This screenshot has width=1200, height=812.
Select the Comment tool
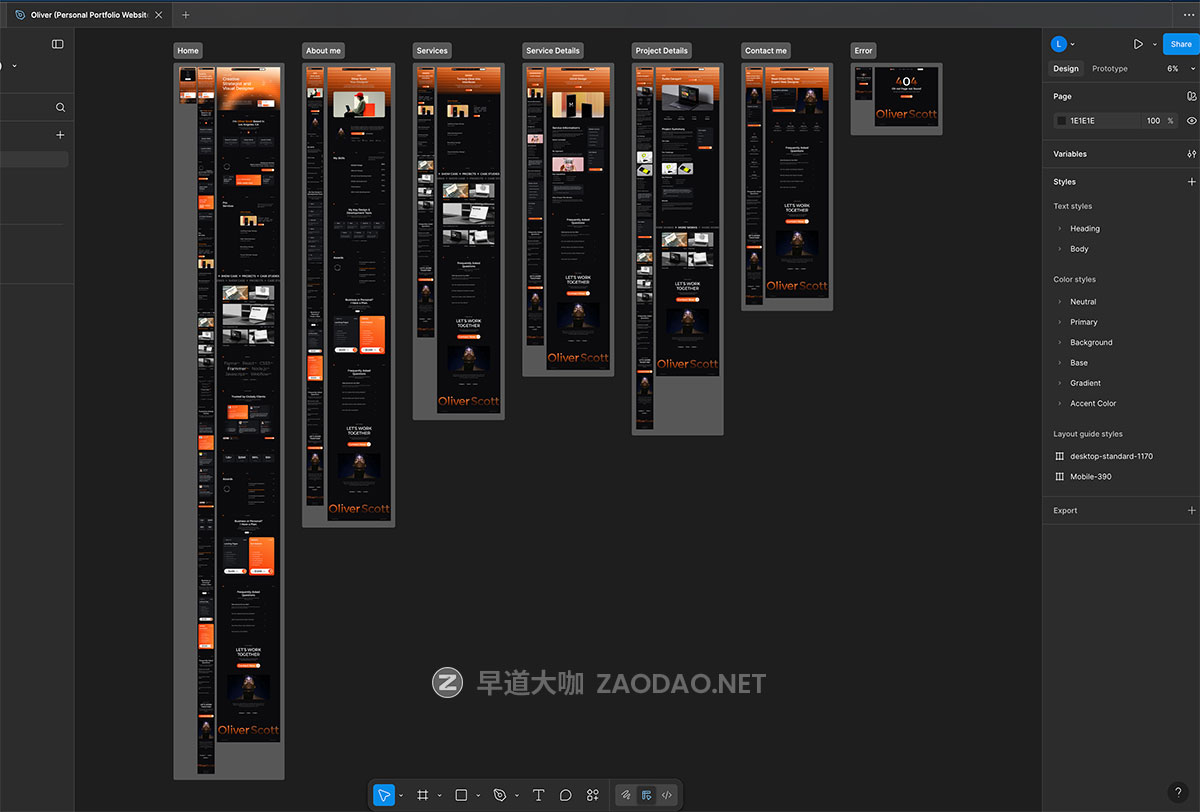click(566, 795)
